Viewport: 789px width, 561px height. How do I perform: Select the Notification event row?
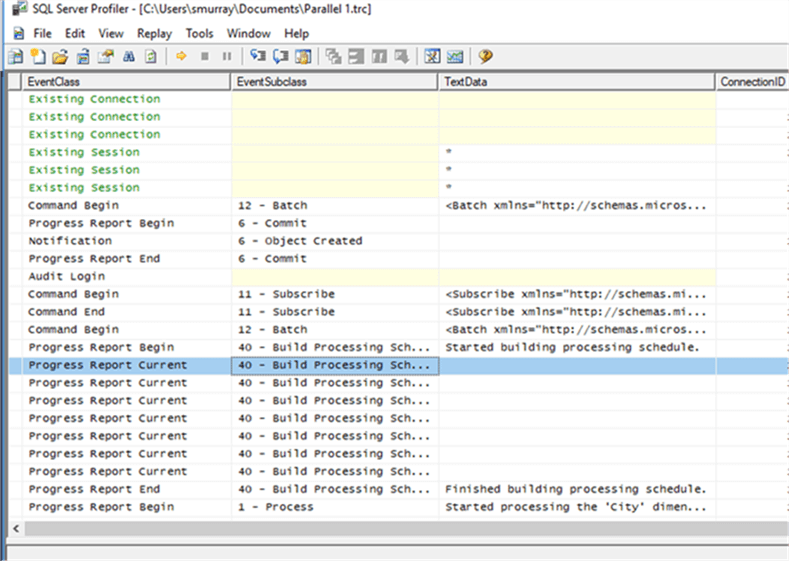70,241
